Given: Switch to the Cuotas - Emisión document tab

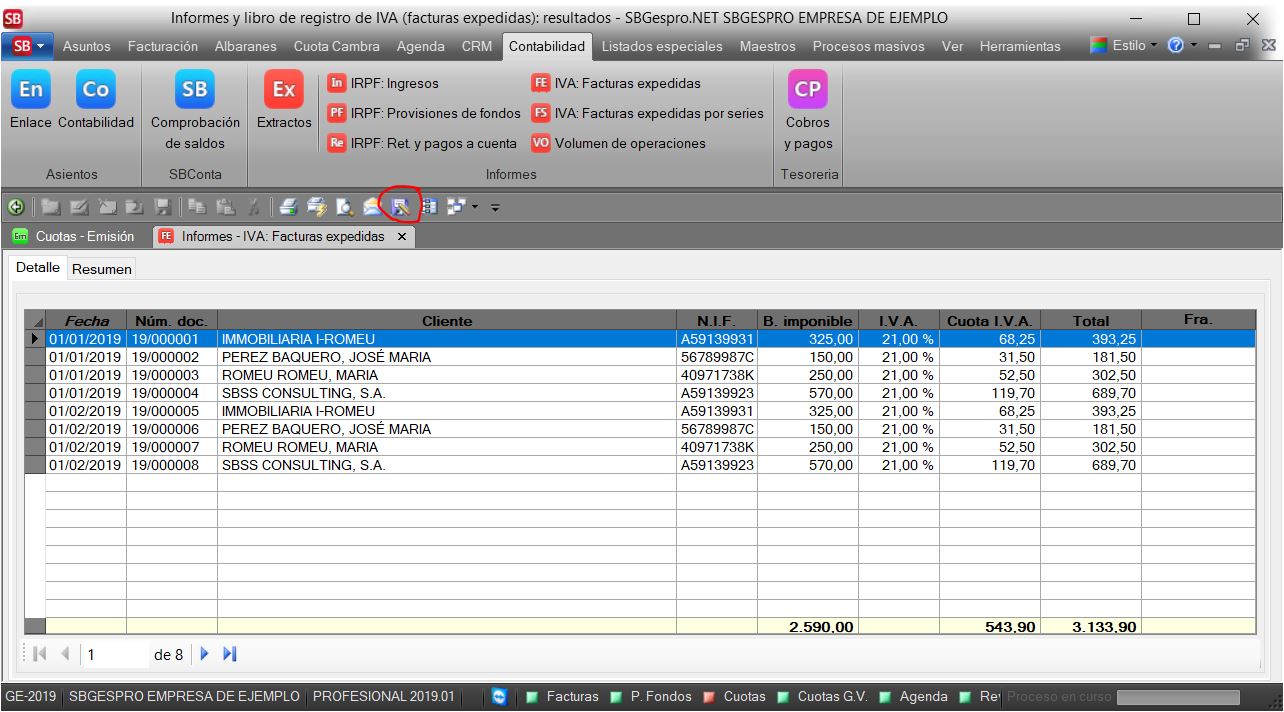Looking at the screenshot, I should click(76, 237).
